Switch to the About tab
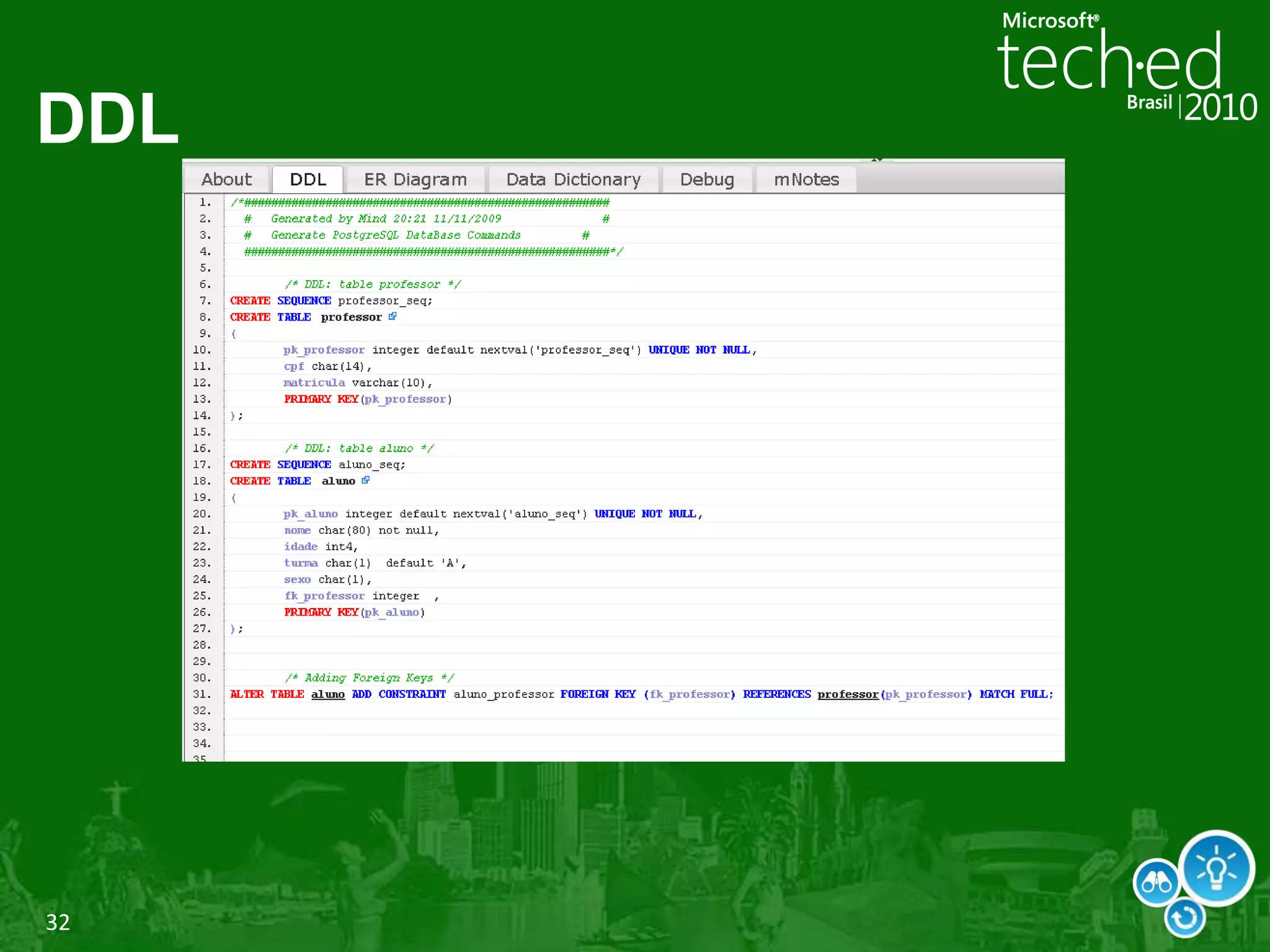Image resolution: width=1270 pixels, height=952 pixels. [x=226, y=180]
